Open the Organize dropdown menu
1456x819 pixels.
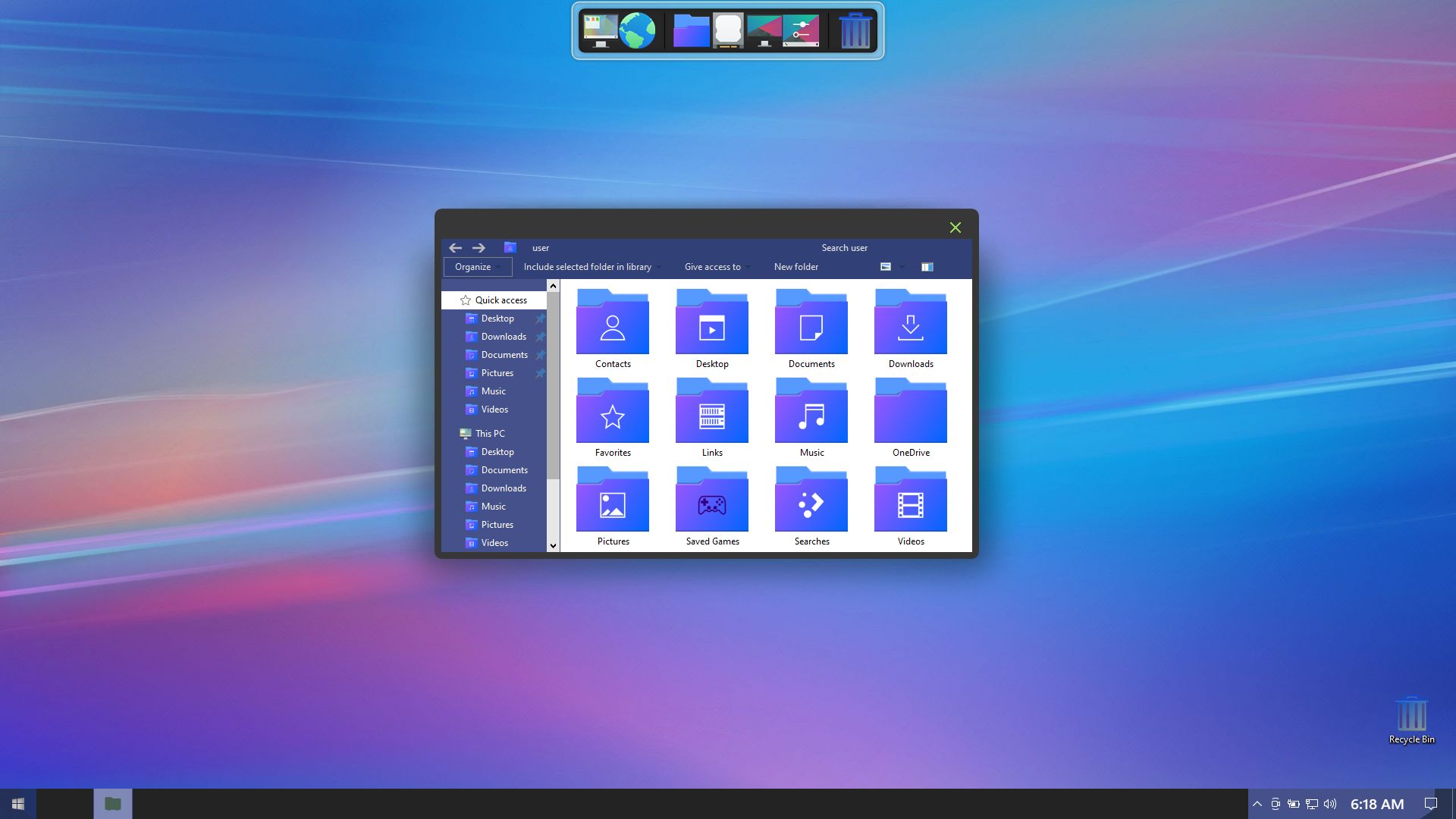point(477,267)
